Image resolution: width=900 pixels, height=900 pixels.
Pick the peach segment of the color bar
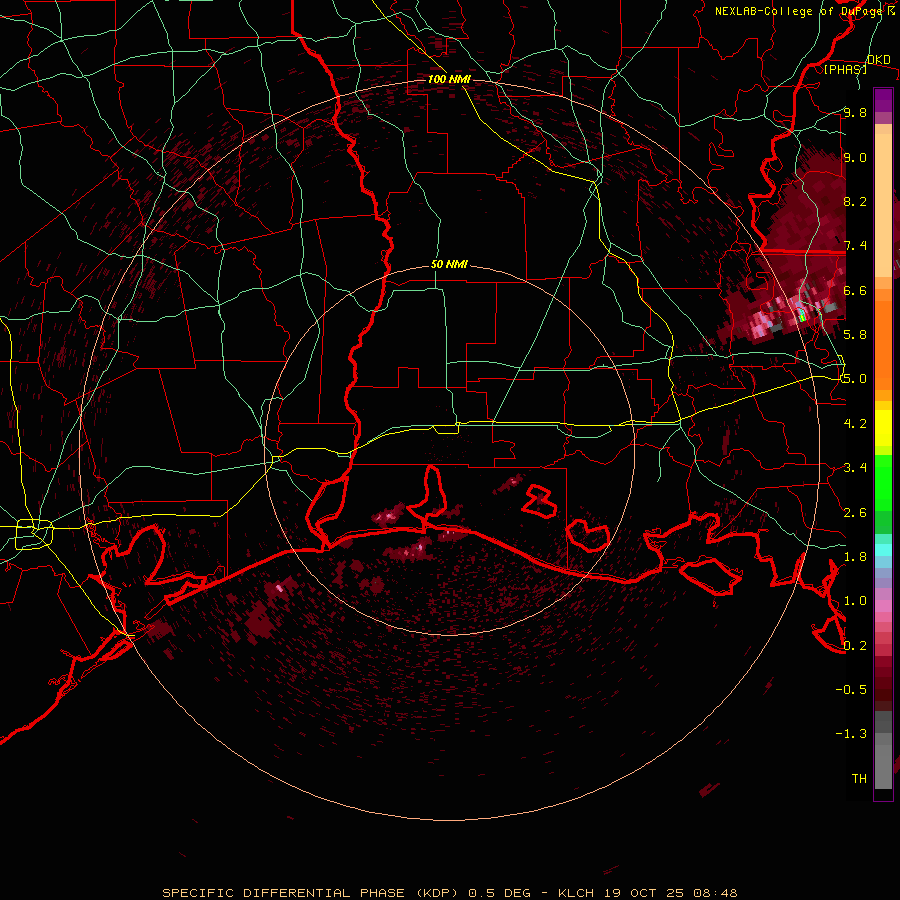(883, 207)
